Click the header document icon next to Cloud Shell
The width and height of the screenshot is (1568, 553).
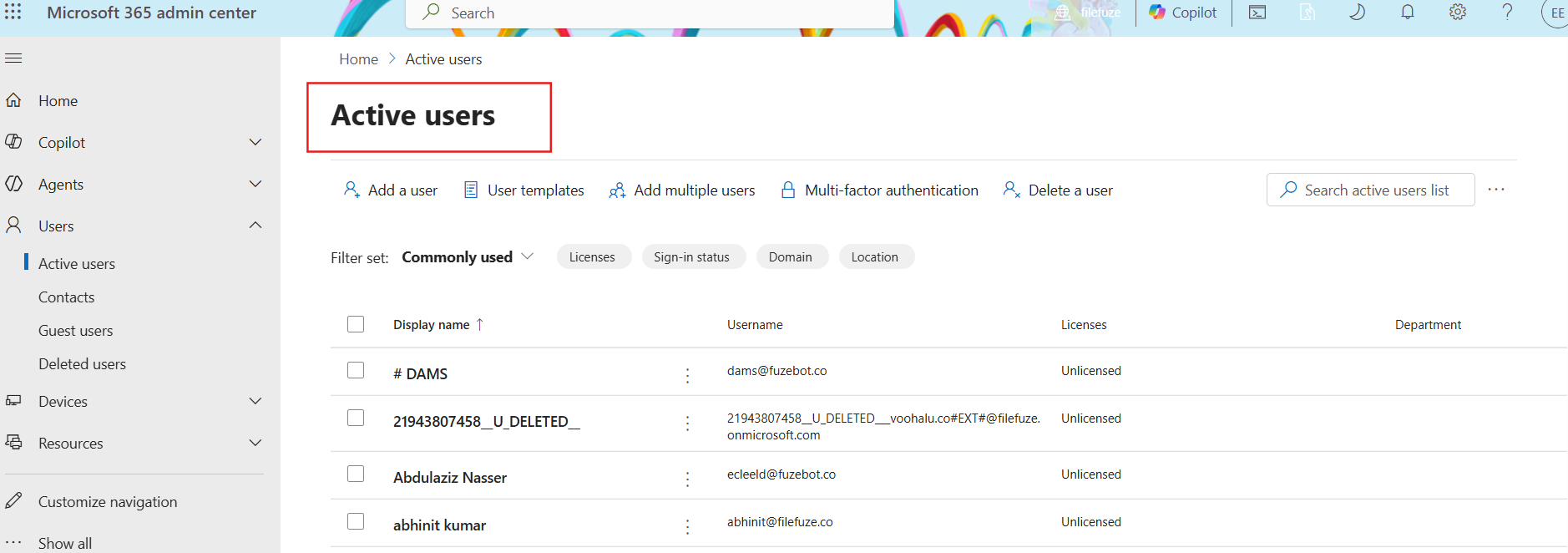pyautogui.click(x=1308, y=13)
